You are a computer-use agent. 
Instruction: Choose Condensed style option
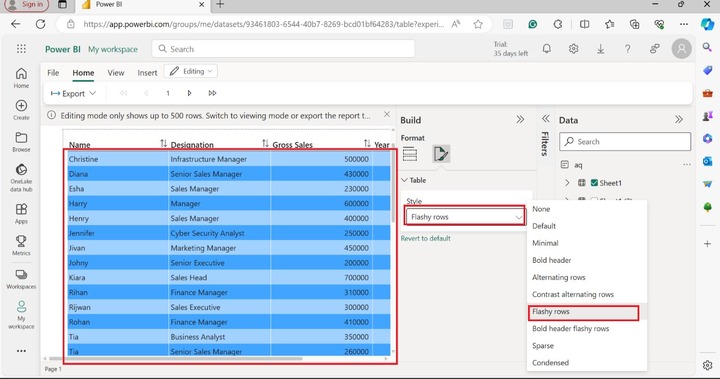[587, 362]
